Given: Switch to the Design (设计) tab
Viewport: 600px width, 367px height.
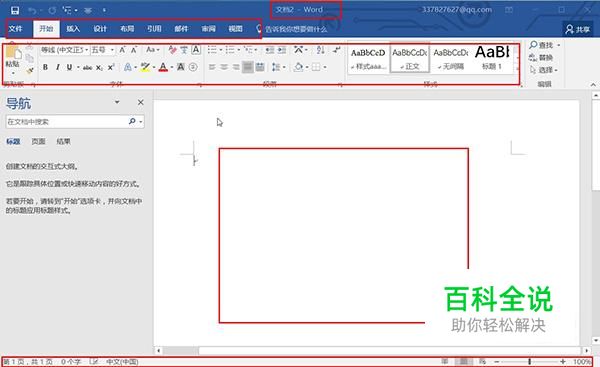Looking at the screenshot, I should 100,29.
